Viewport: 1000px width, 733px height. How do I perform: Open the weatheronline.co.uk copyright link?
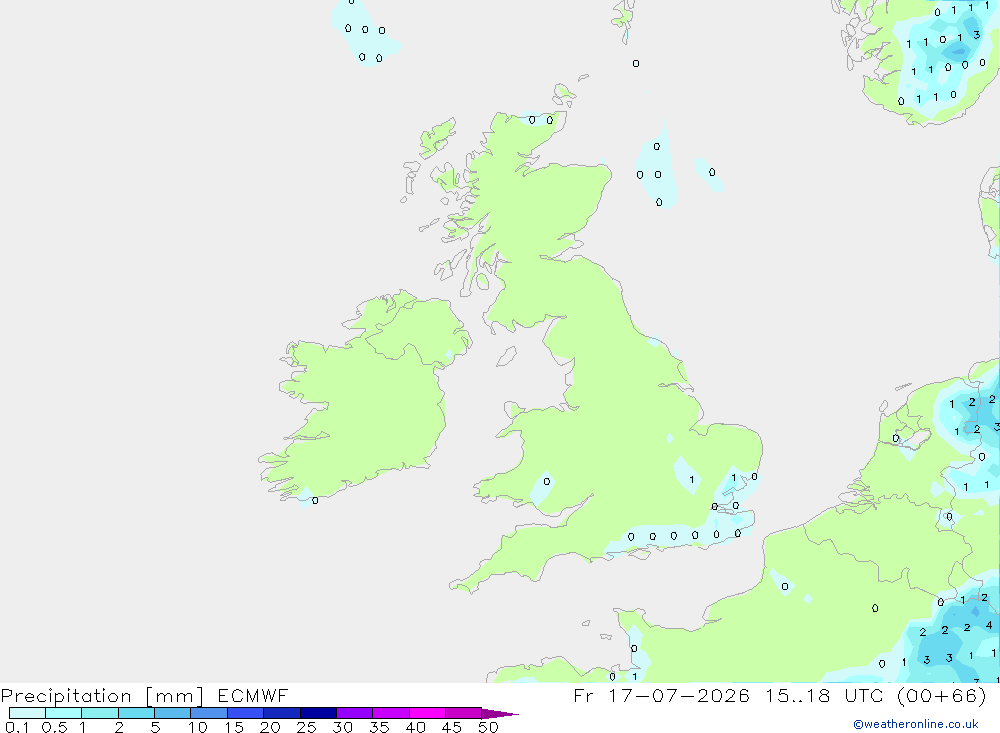click(x=916, y=724)
